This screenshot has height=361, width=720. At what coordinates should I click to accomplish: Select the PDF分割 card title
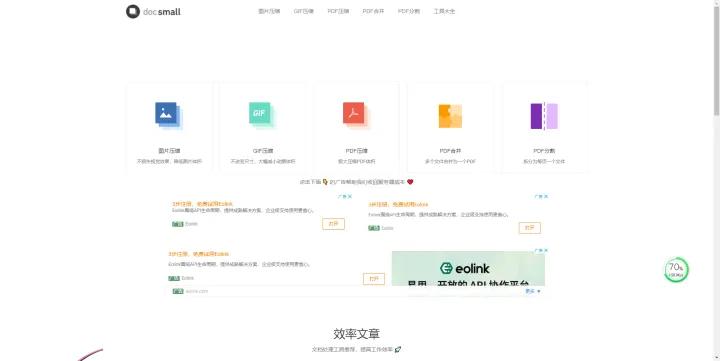pos(544,151)
